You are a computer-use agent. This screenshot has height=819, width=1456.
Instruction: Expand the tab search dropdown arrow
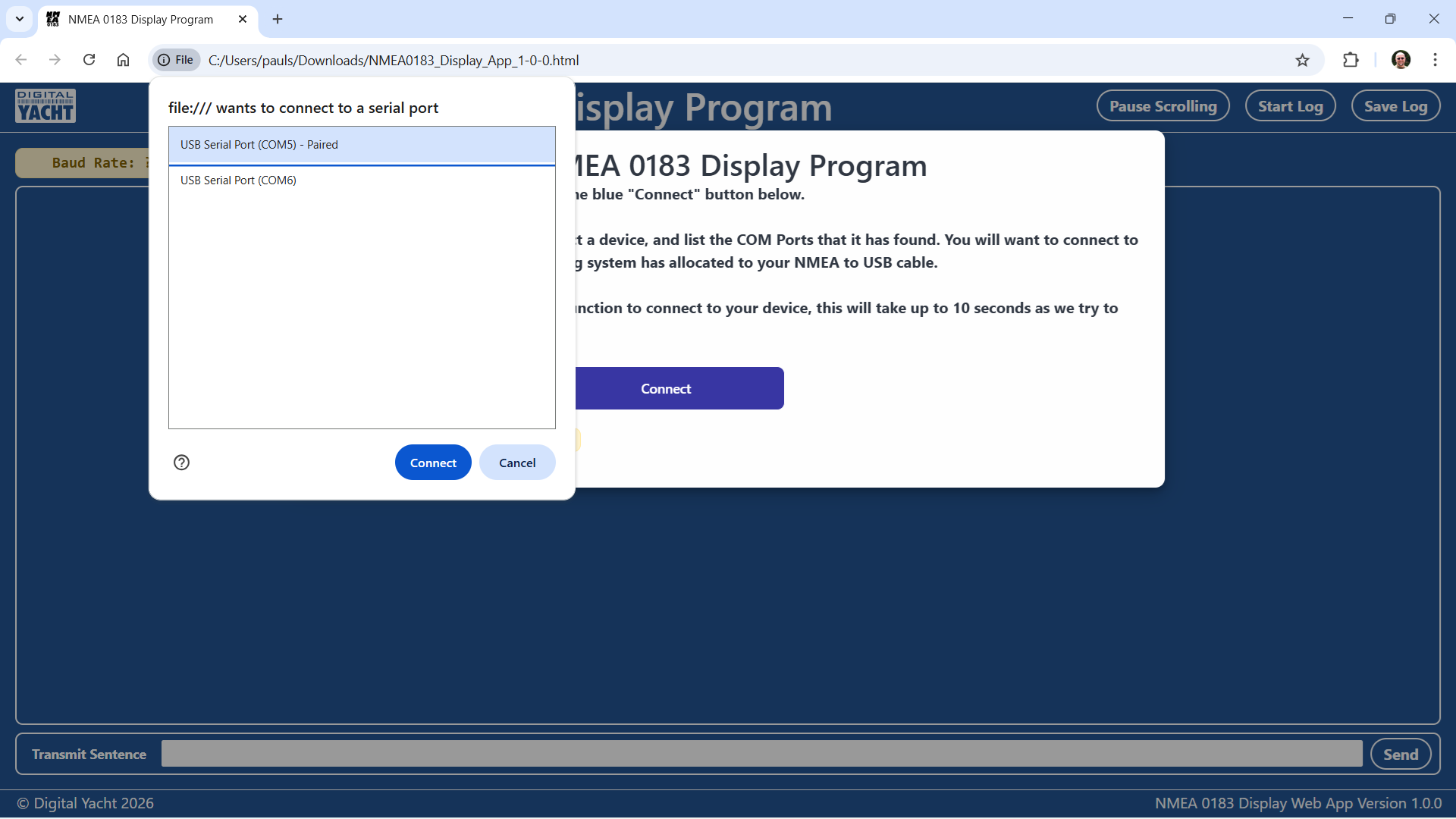click(x=20, y=19)
